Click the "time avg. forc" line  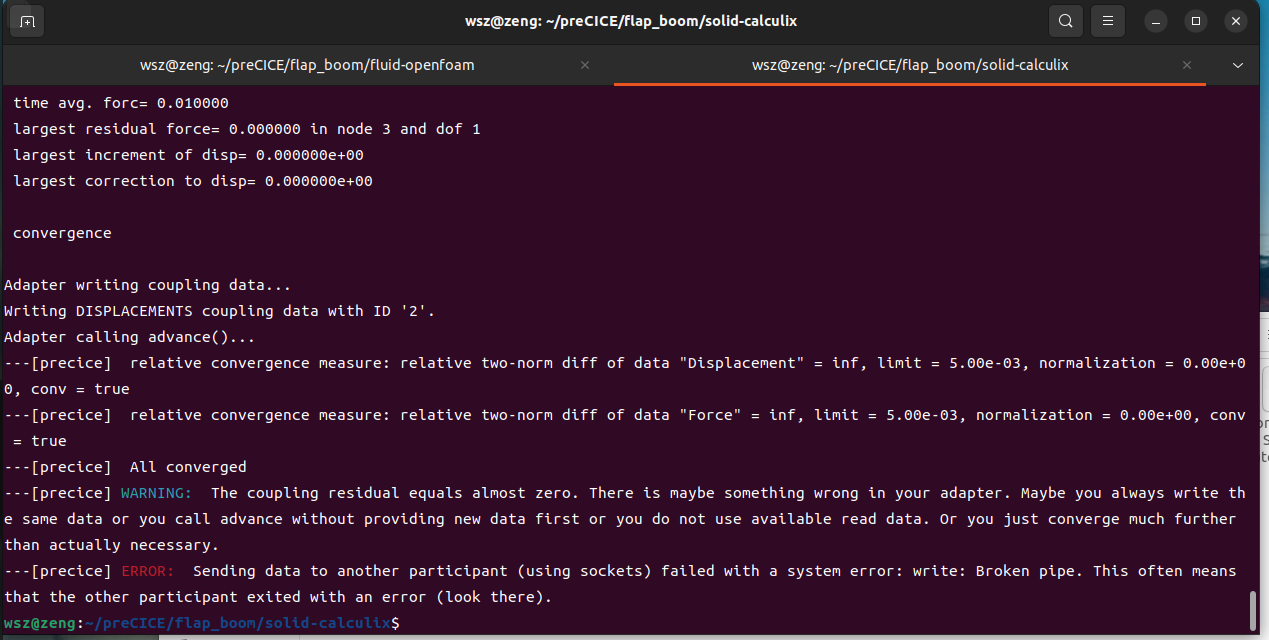tap(121, 103)
